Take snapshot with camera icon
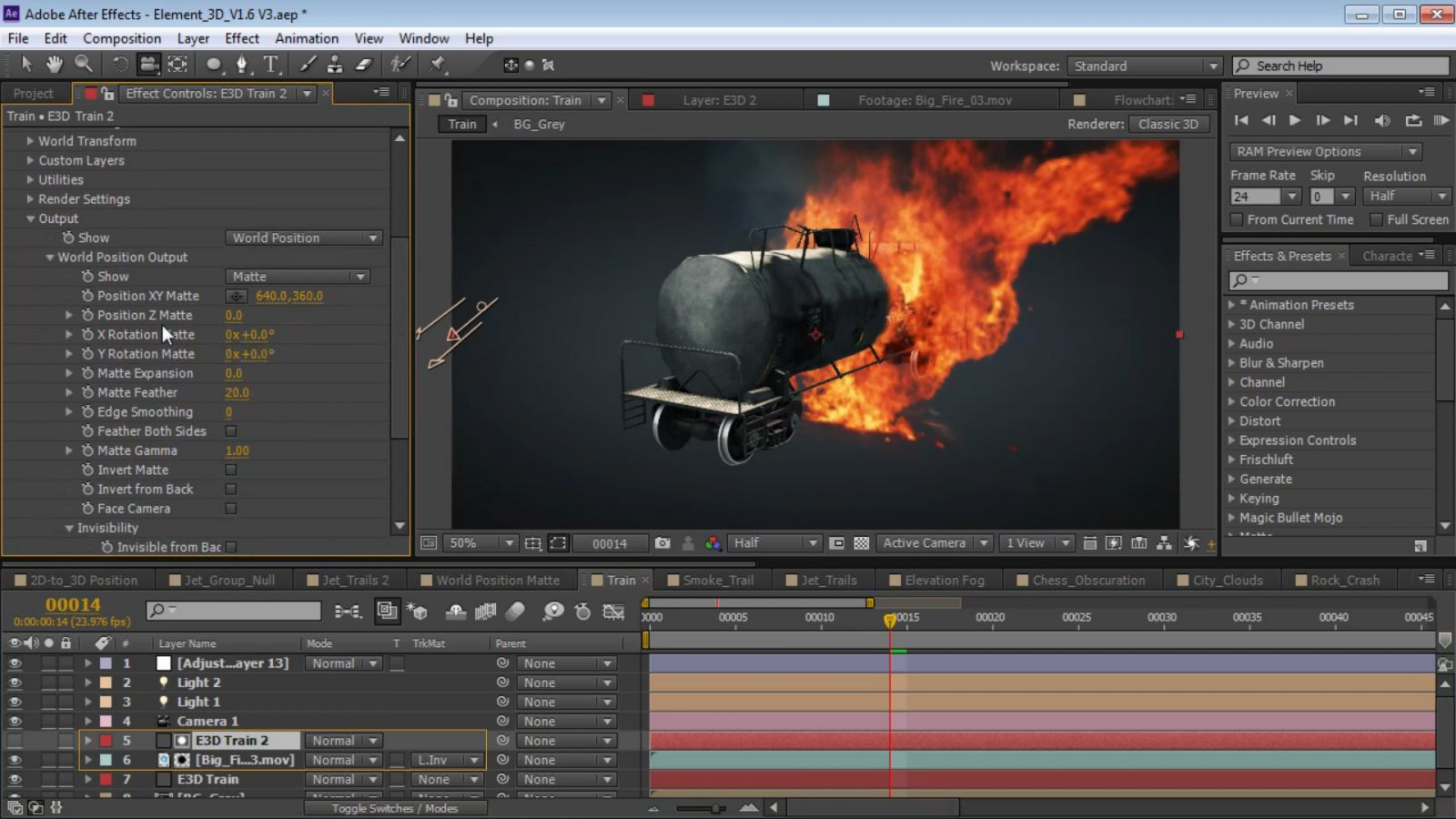 click(x=662, y=543)
